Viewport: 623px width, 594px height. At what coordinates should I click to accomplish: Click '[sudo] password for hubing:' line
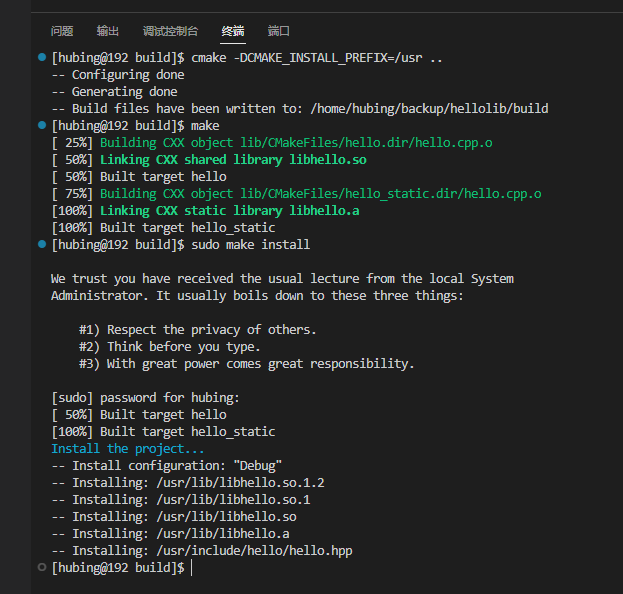point(146,398)
